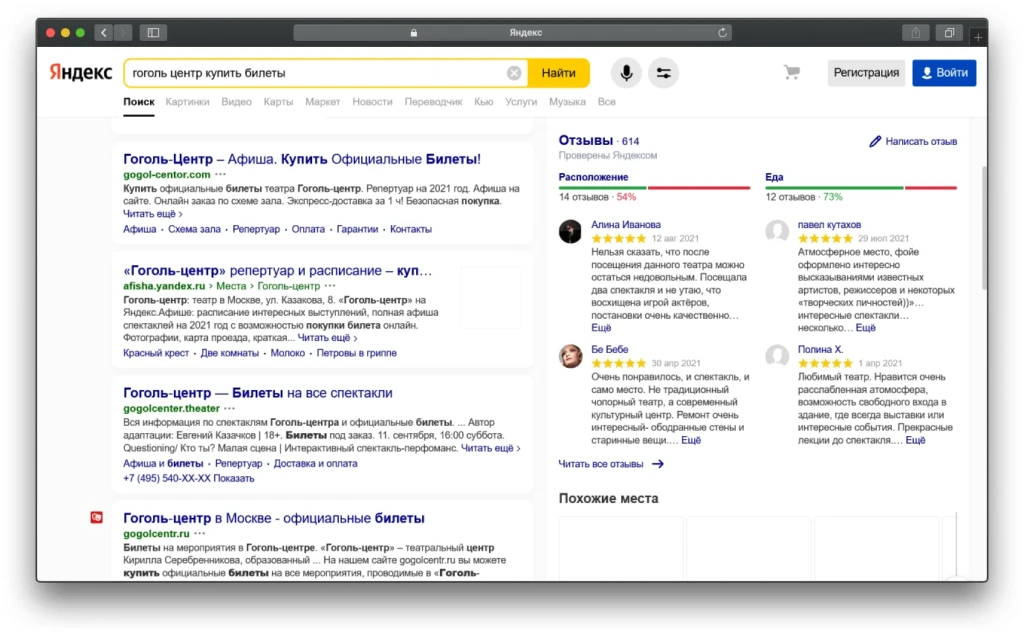Image resolution: width=1024 pixels, height=636 pixels.
Task: Switch to the Картинки tab
Action: tap(187, 102)
